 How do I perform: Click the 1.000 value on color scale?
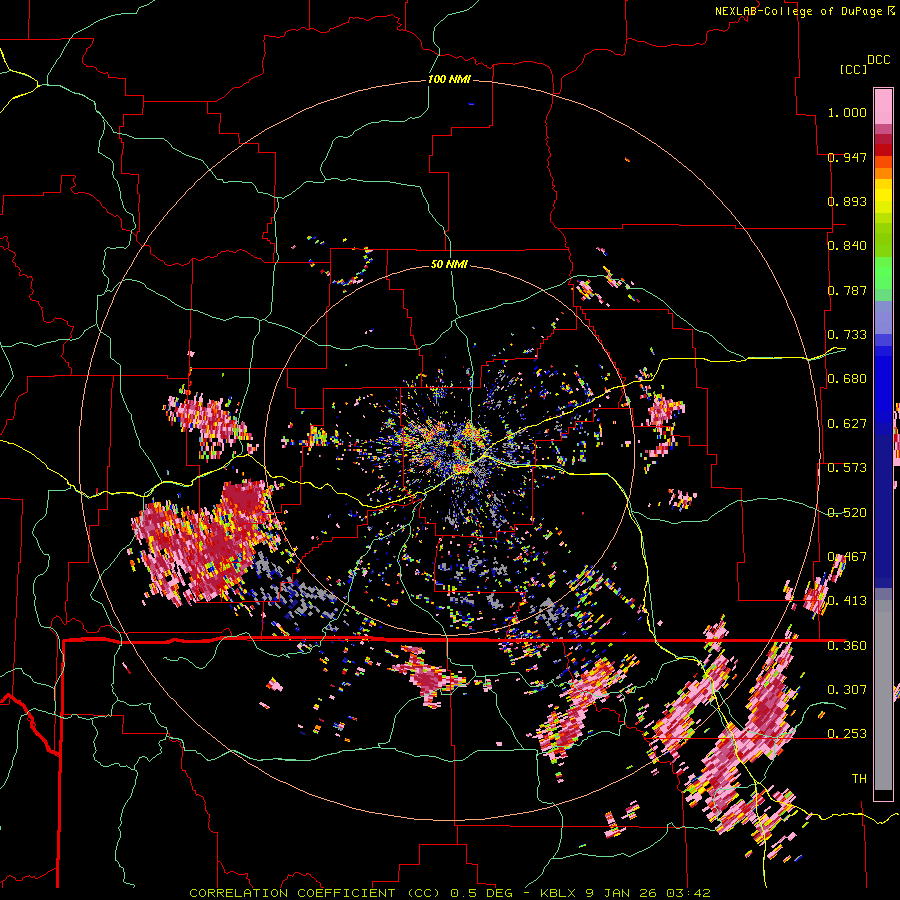point(847,112)
